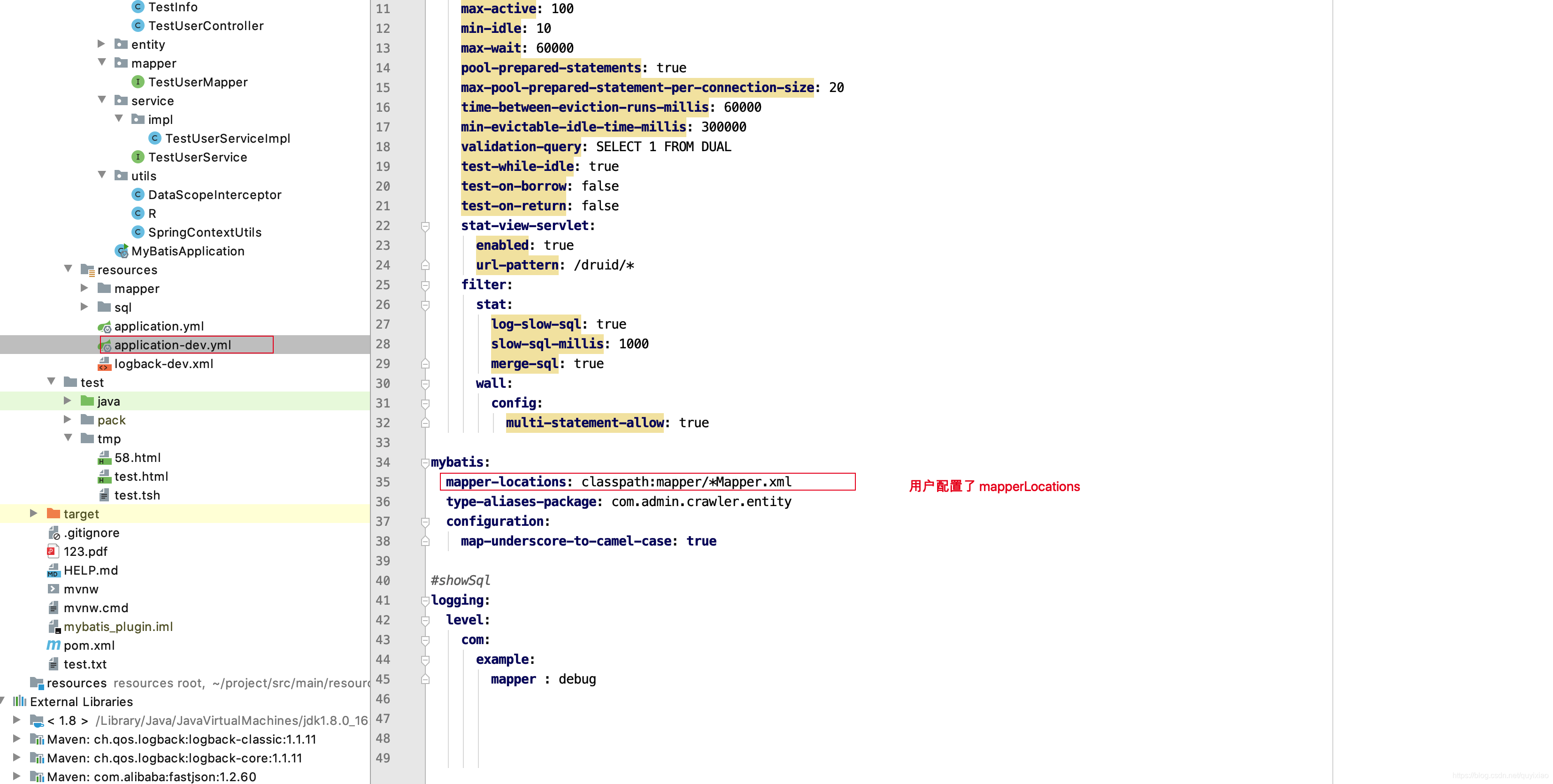Expand Maven logback-classic library
The height and width of the screenshot is (784, 1553).
[17, 738]
